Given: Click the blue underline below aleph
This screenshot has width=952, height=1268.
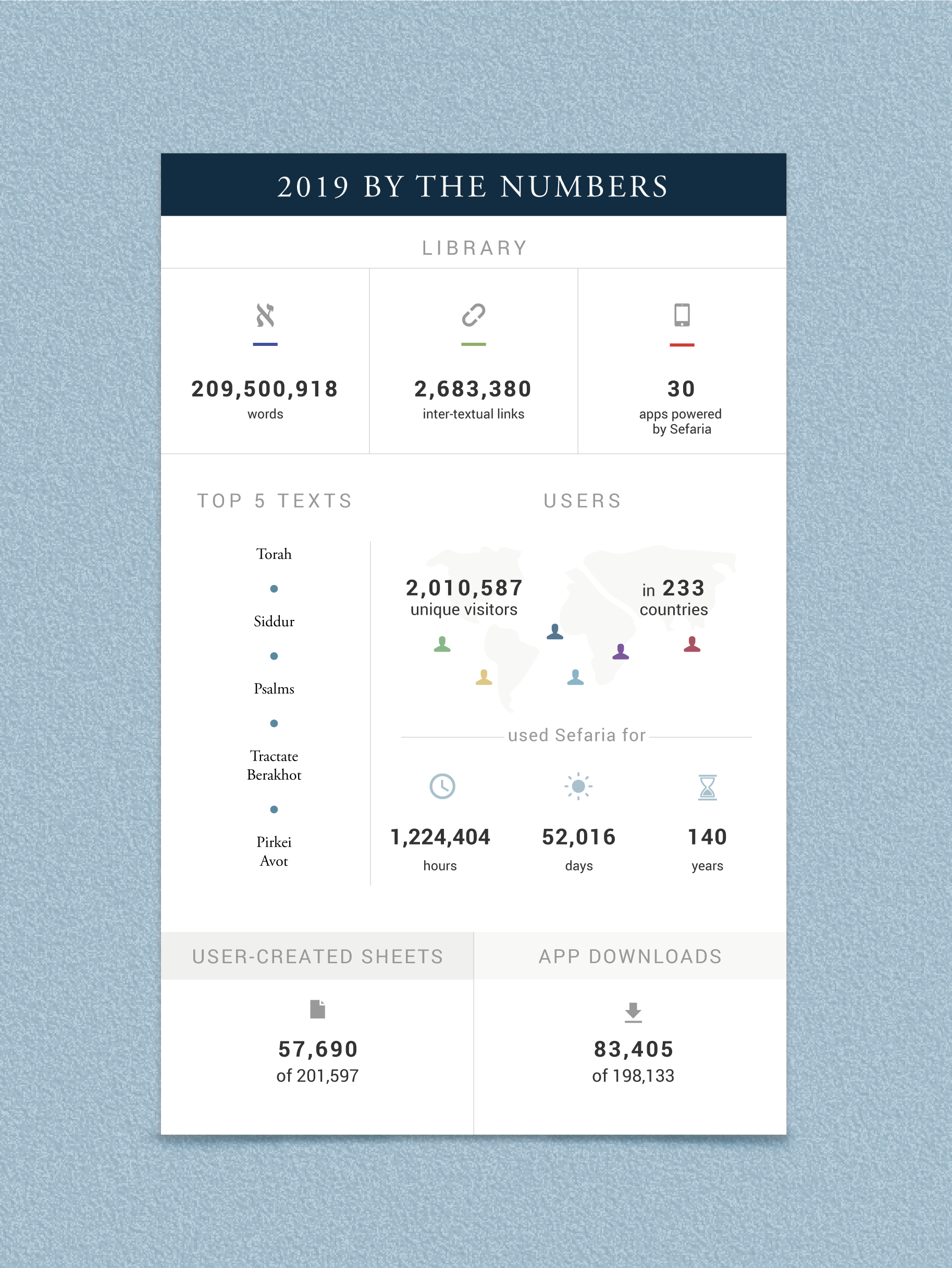Looking at the screenshot, I should (265, 344).
